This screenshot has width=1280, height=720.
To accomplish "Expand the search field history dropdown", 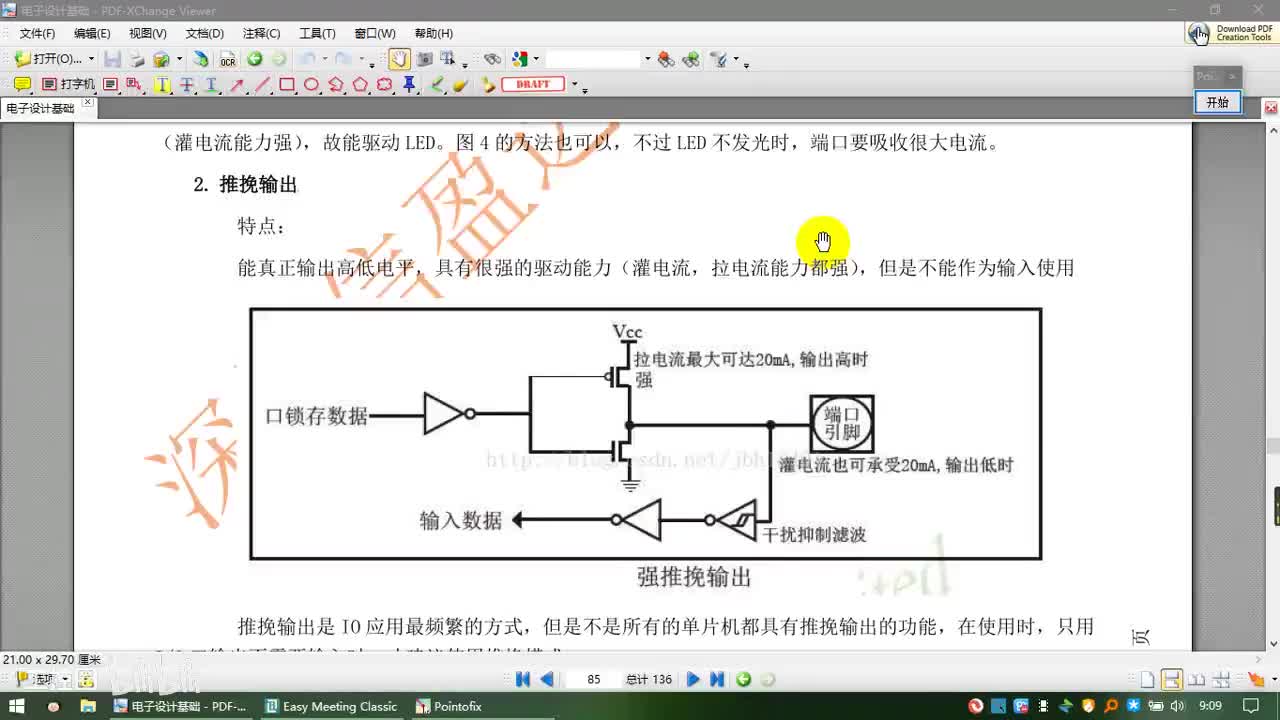I will click(x=647, y=59).
